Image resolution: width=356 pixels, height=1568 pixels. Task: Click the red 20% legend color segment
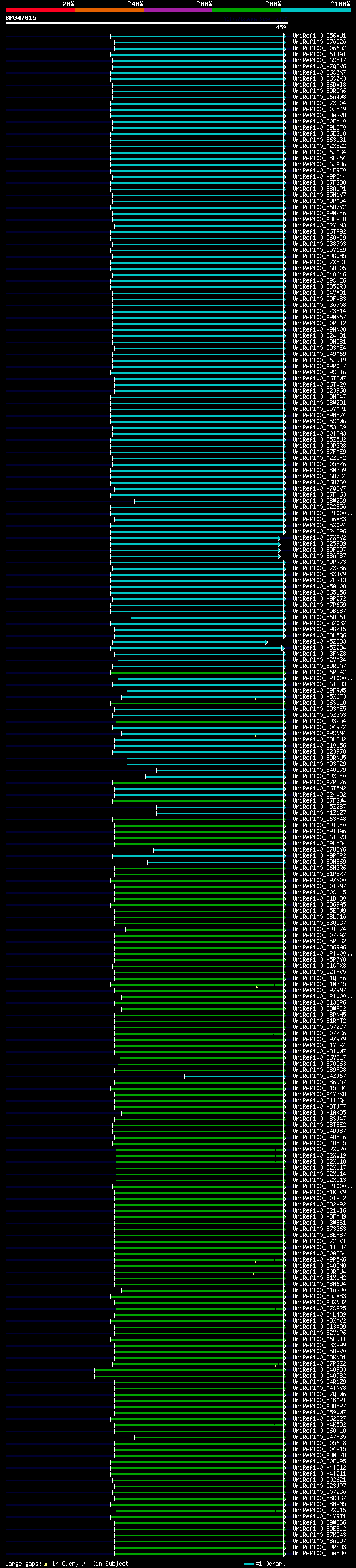click(39, 10)
